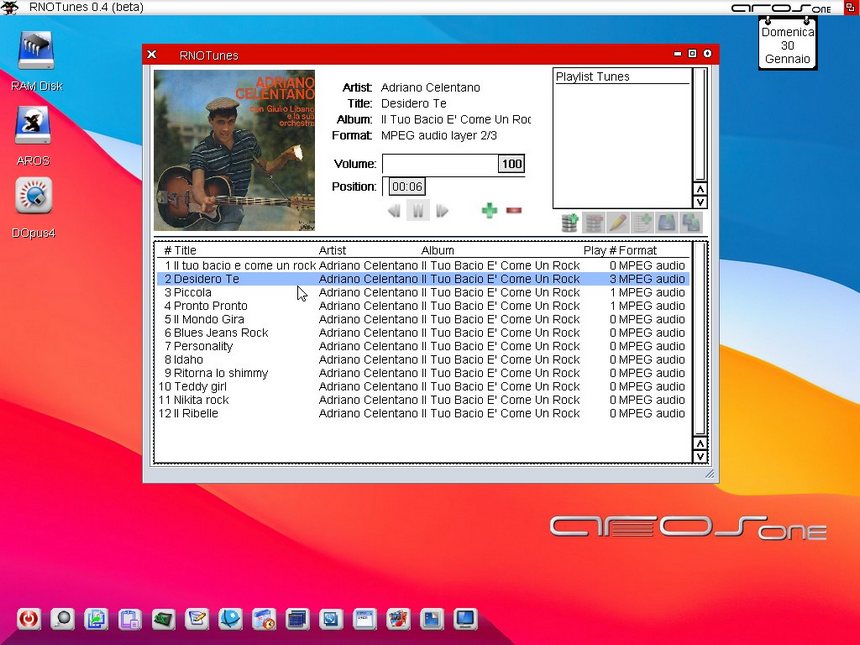This screenshot has height=645, width=860.
Task: Click the calendar date widget
Action: (788, 43)
